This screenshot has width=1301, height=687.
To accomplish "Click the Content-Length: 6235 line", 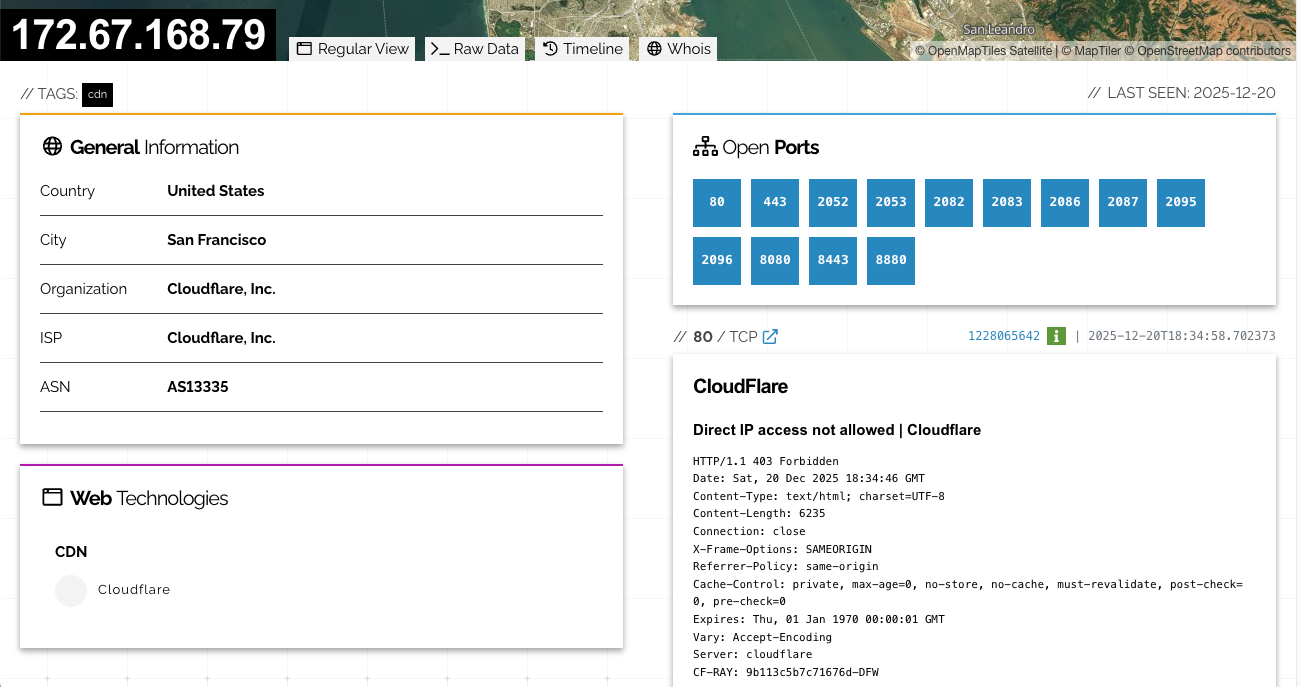I will click(x=759, y=514).
